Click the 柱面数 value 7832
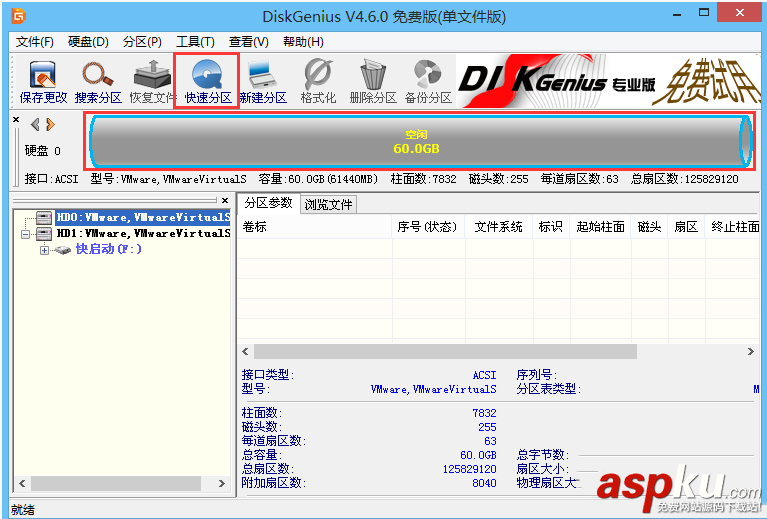The width and height of the screenshot is (767, 519). tap(484, 413)
